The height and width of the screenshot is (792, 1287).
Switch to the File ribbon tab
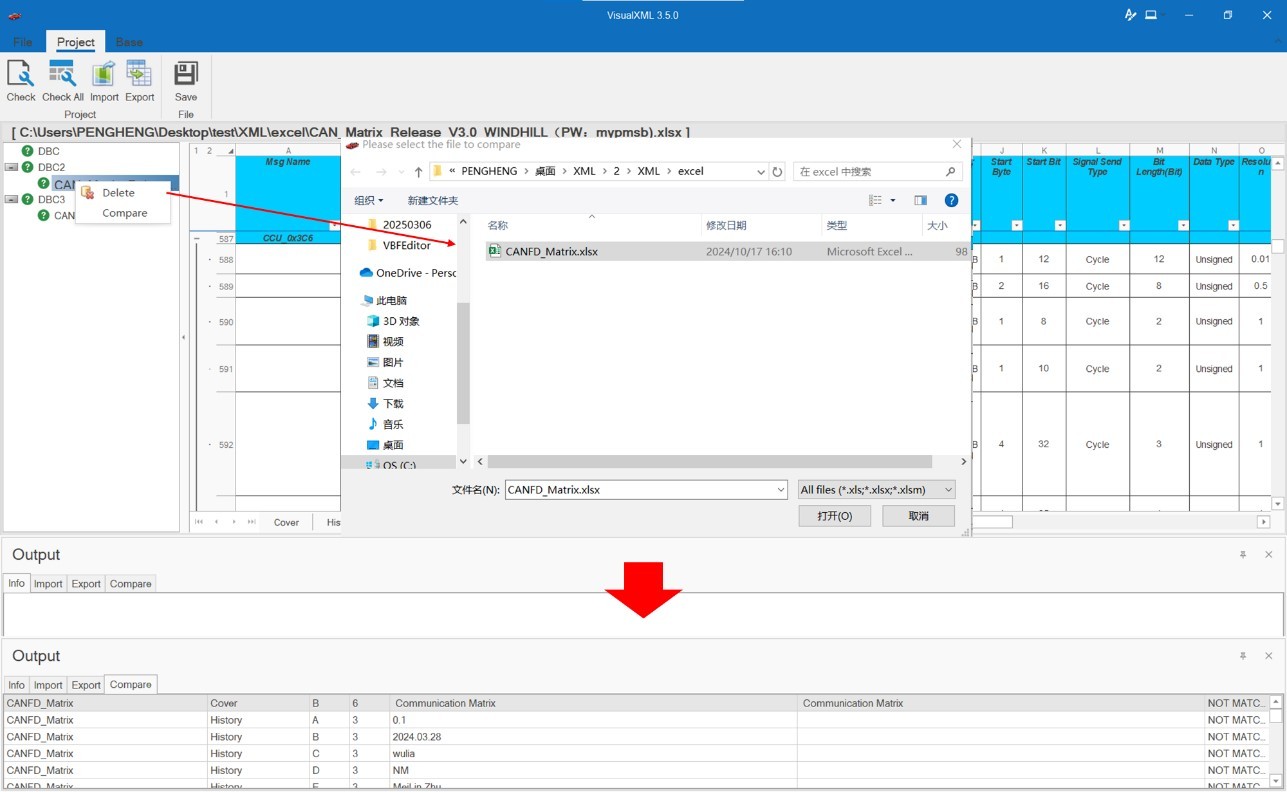22,42
